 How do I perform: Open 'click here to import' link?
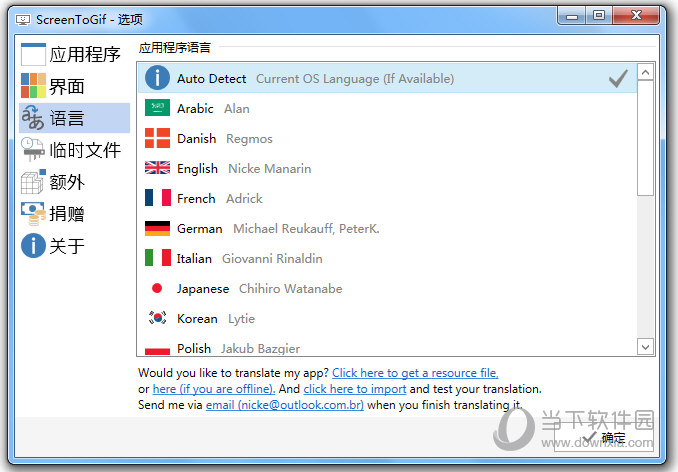click(x=355, y=389)
